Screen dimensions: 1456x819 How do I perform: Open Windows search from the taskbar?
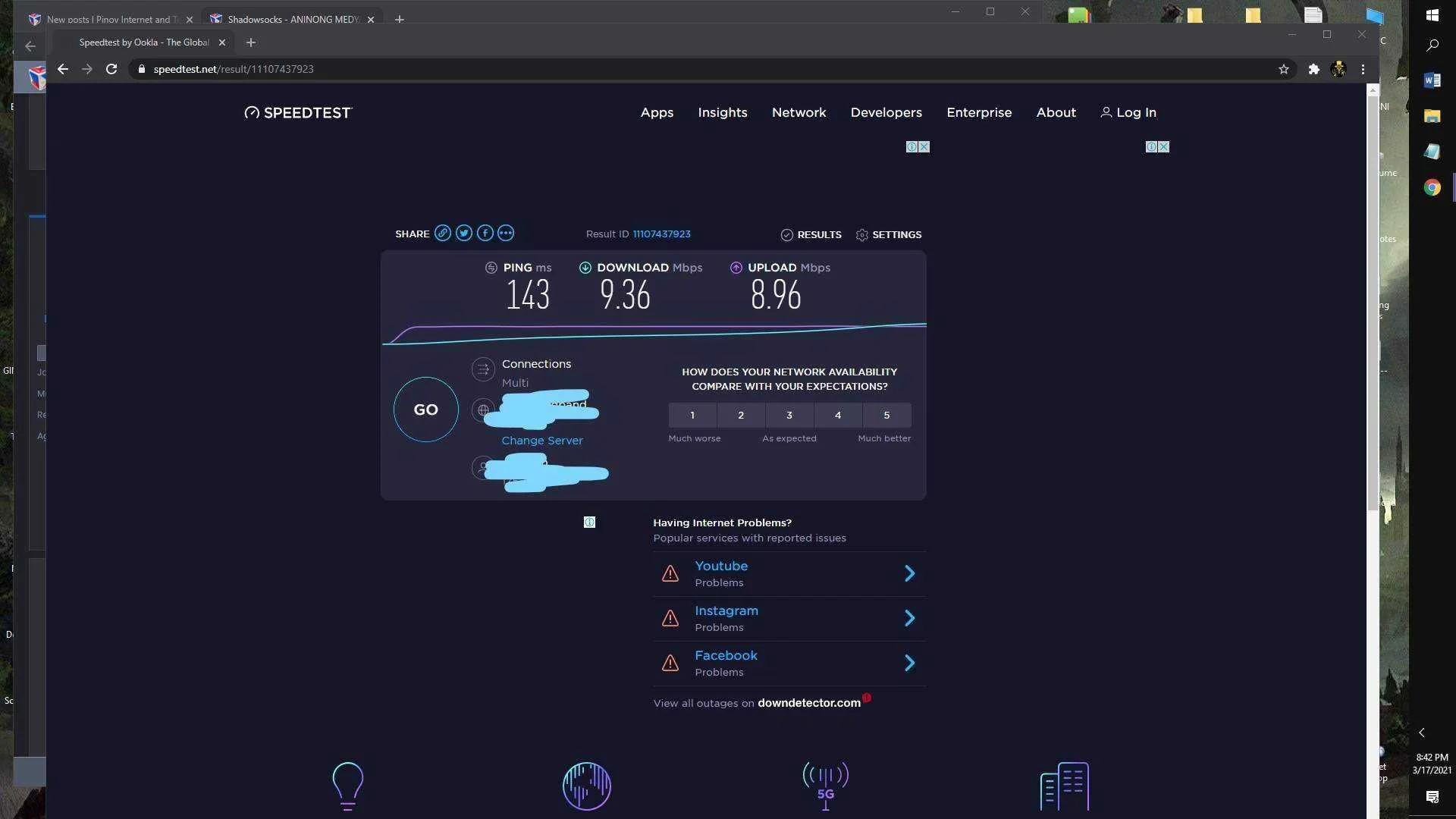1432,45
